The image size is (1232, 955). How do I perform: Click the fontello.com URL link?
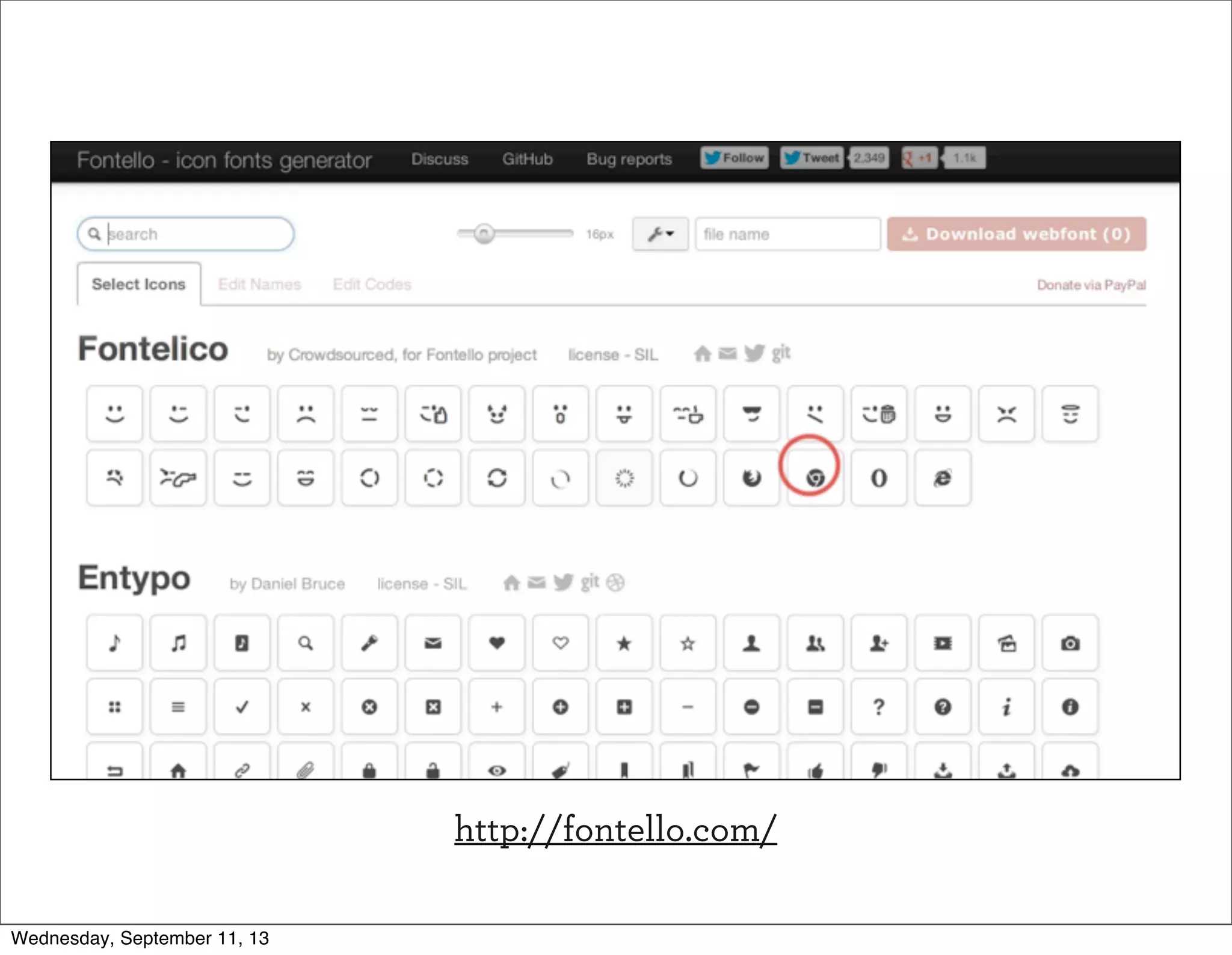[x=615, y=830]
